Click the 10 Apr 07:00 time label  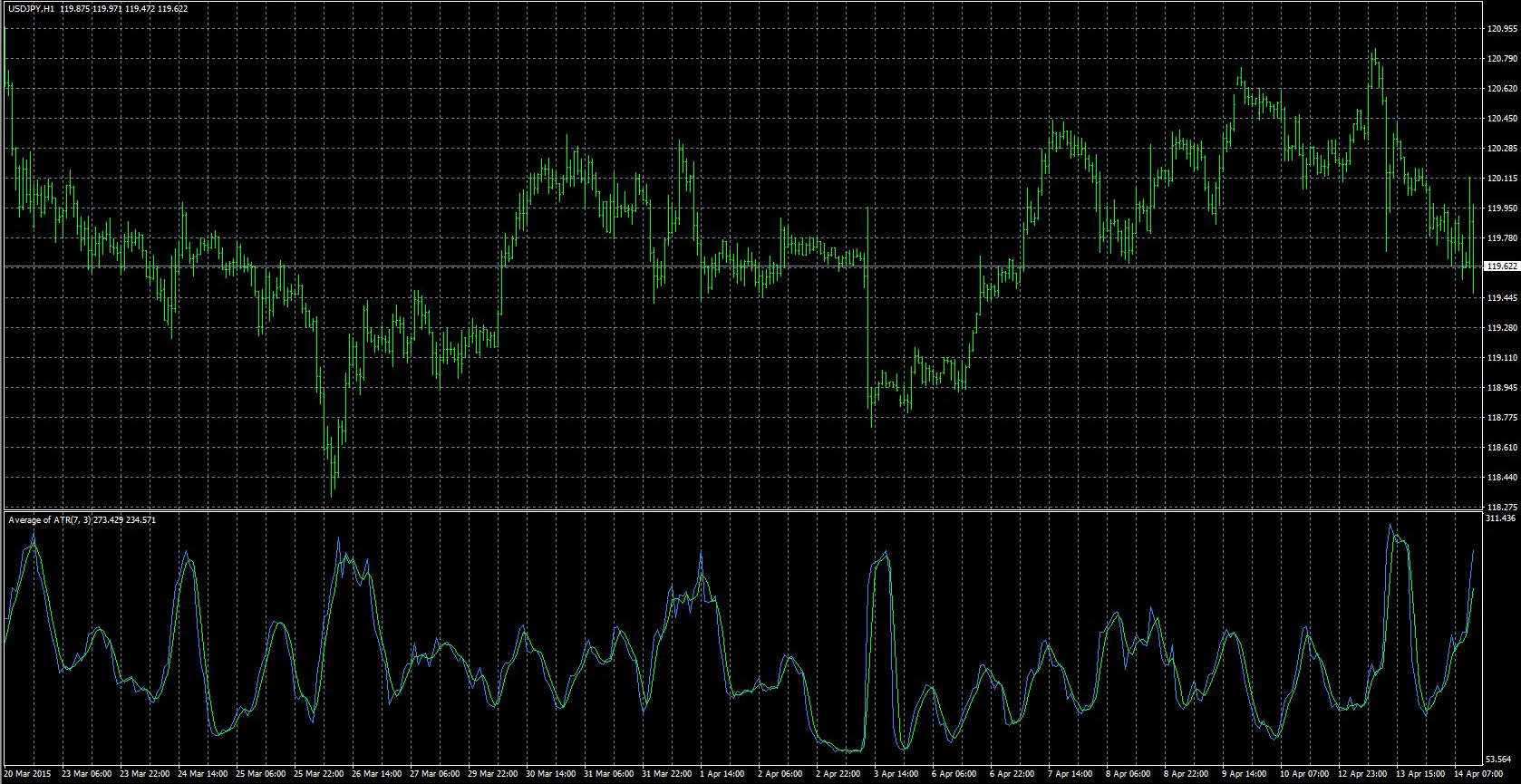1306,774
